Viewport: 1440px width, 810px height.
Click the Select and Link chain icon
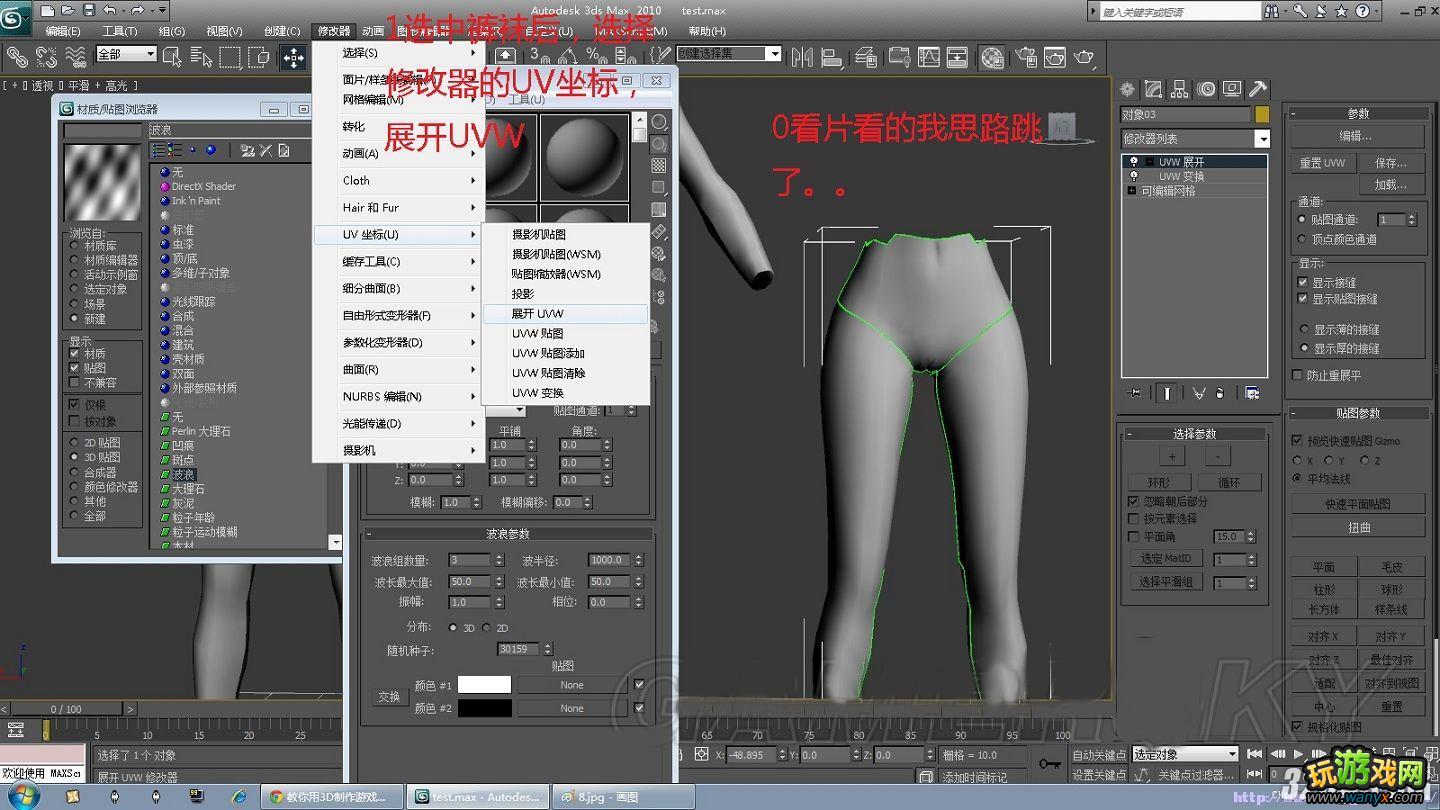click(17, 57)
